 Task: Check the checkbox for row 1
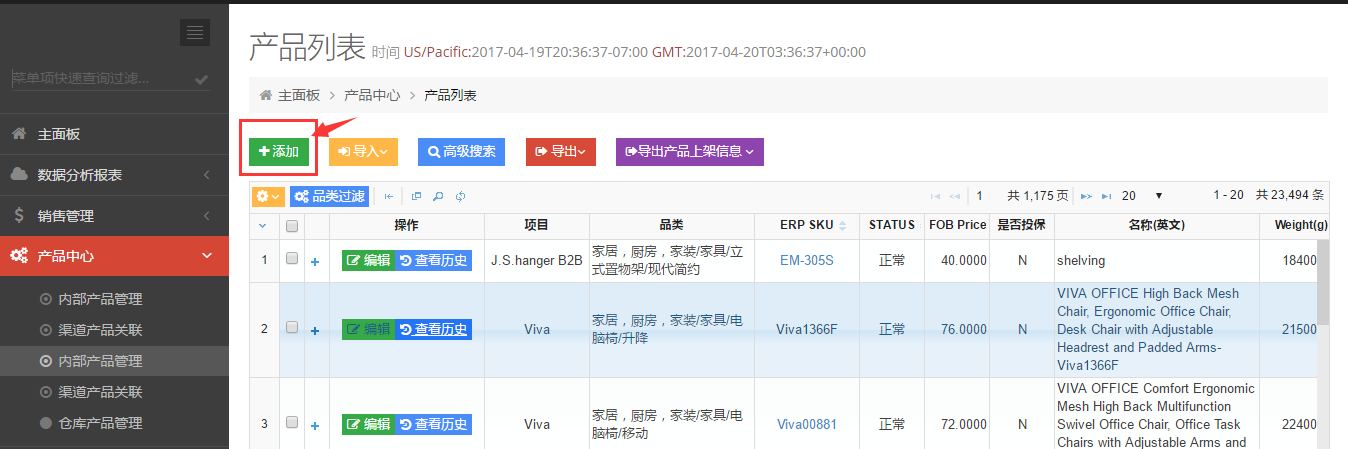pos(292,258)
